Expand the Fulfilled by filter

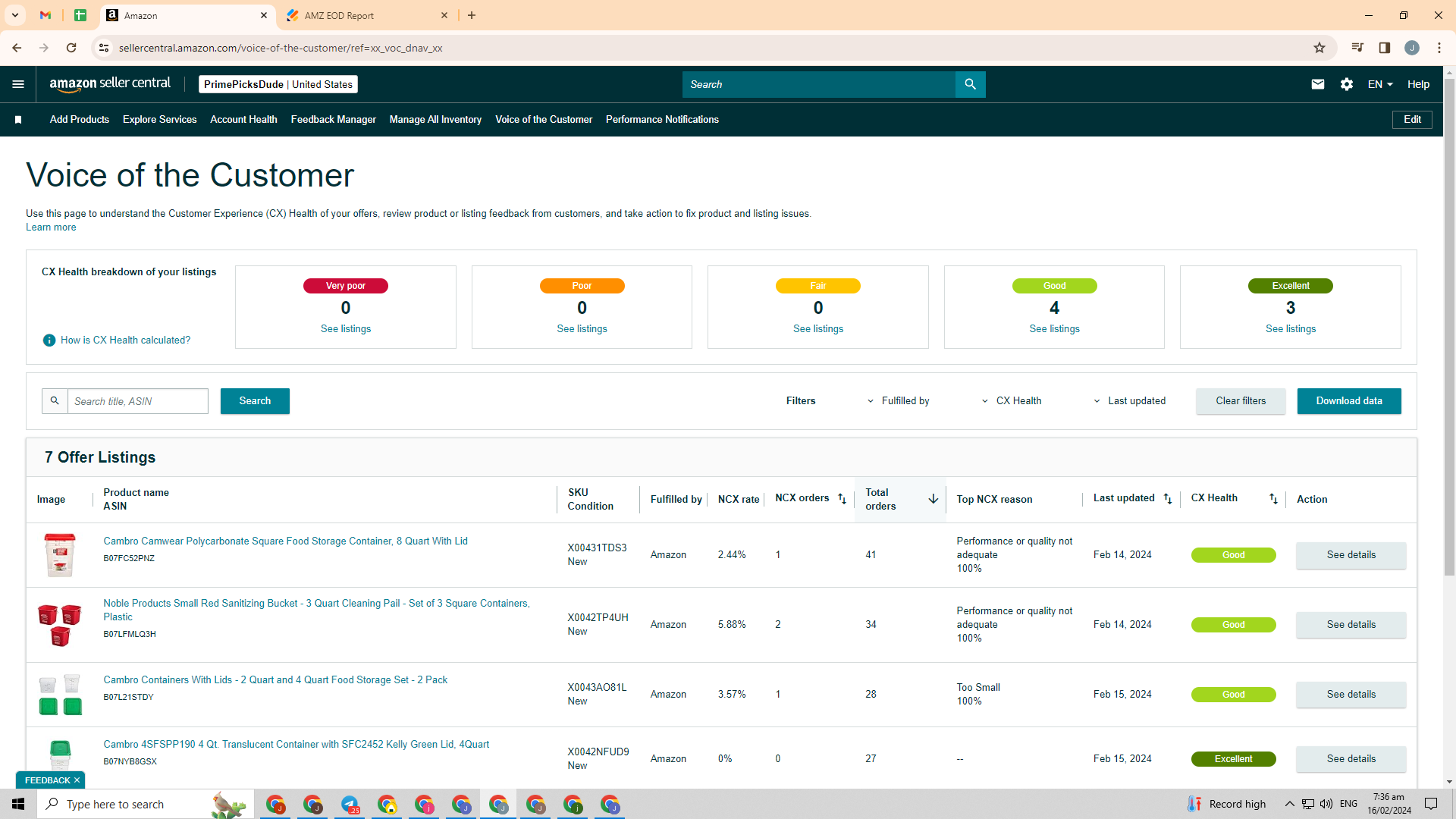click(898, 401)
